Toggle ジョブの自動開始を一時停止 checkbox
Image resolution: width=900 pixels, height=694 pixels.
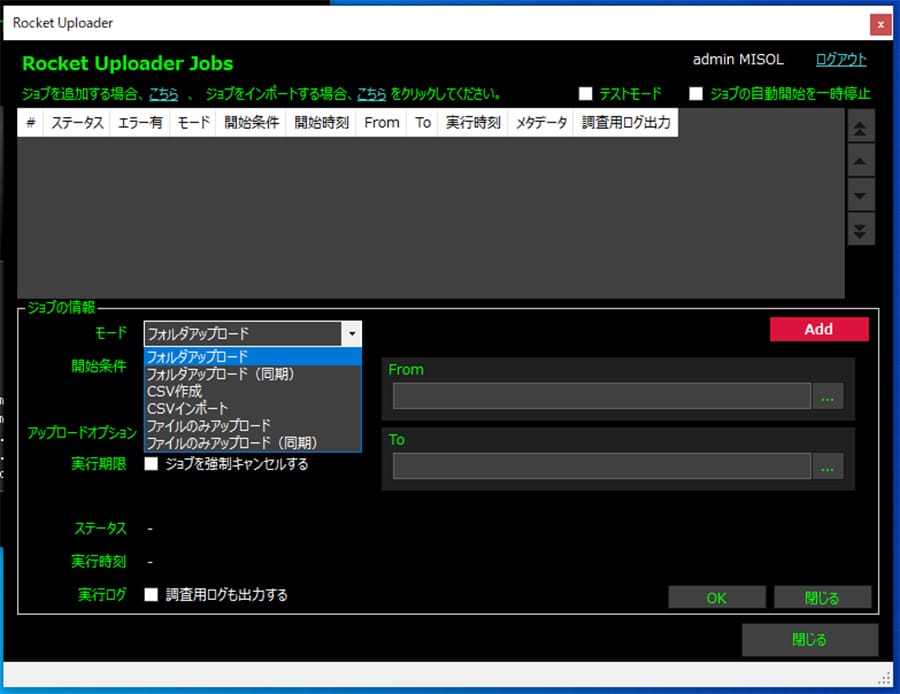(696, 94)
